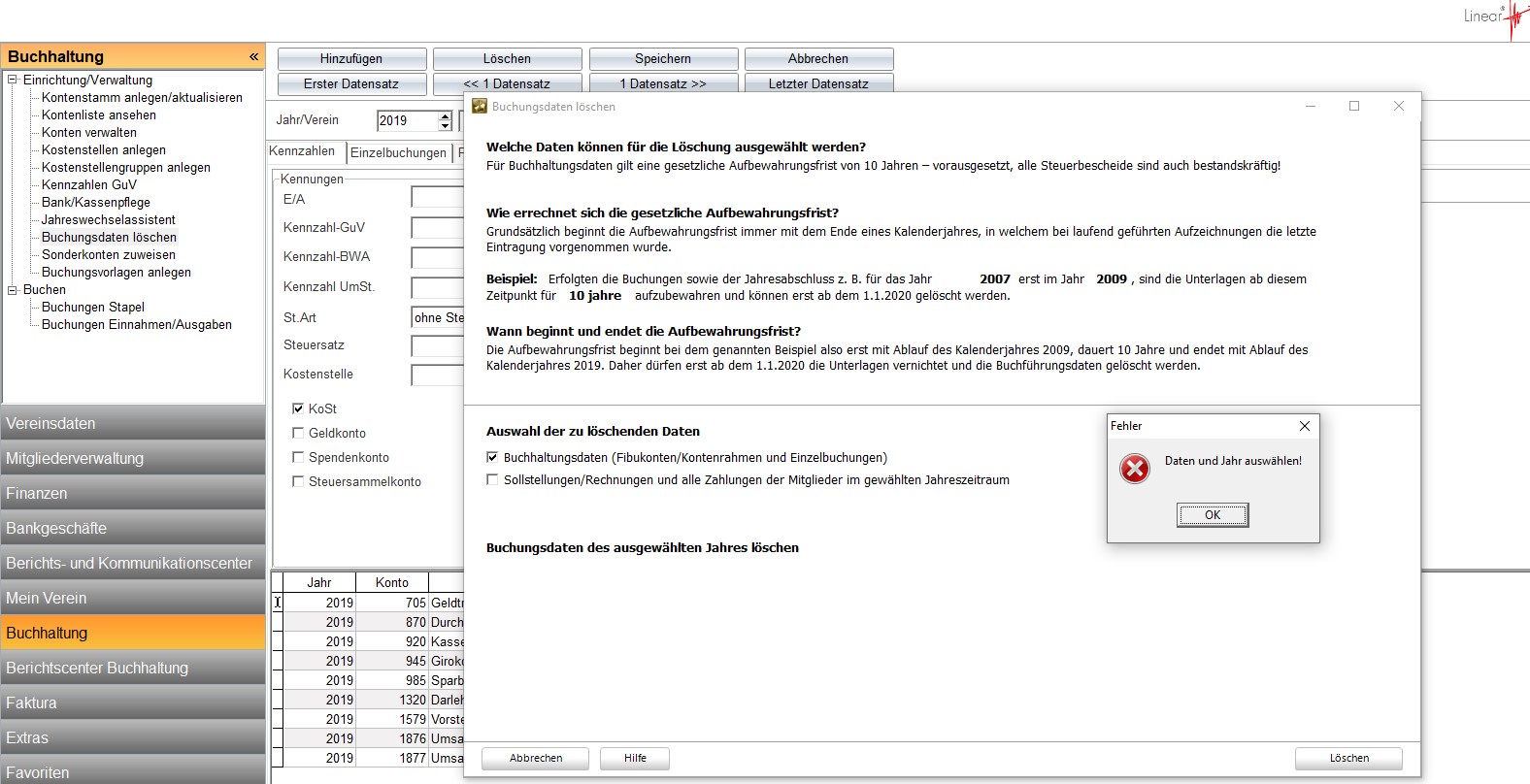
Task: Click the Löschen toolbar button
Action: click(507, 58)
